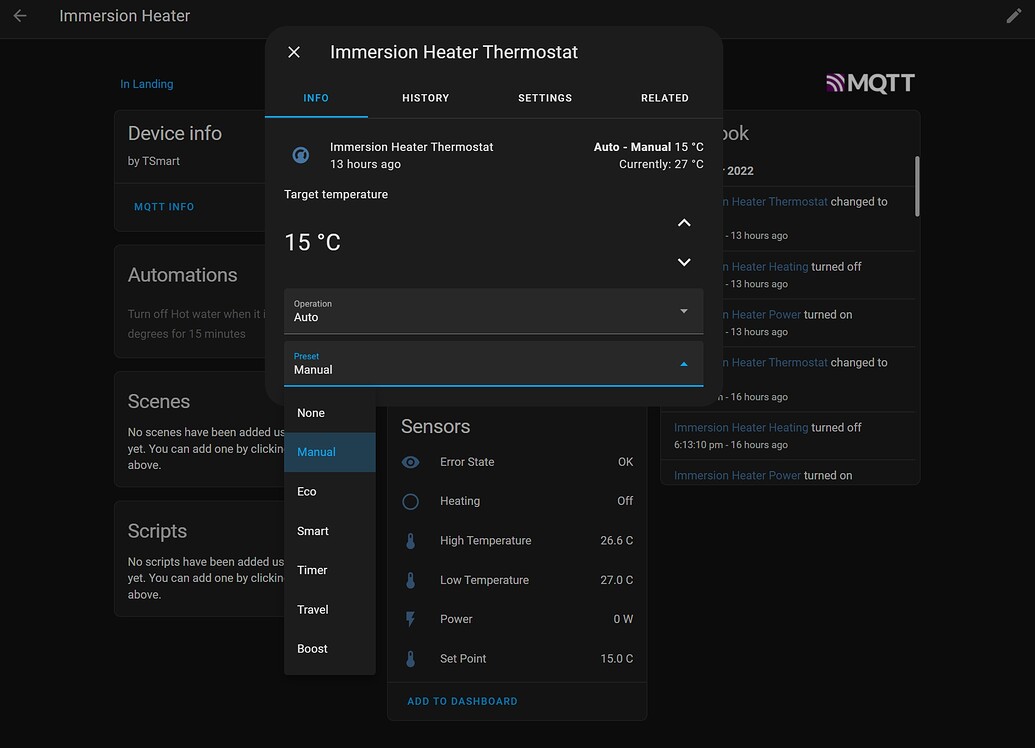Click the Scripts card heading
Screen dimensions: 1035x748
[x=157, y=531]
